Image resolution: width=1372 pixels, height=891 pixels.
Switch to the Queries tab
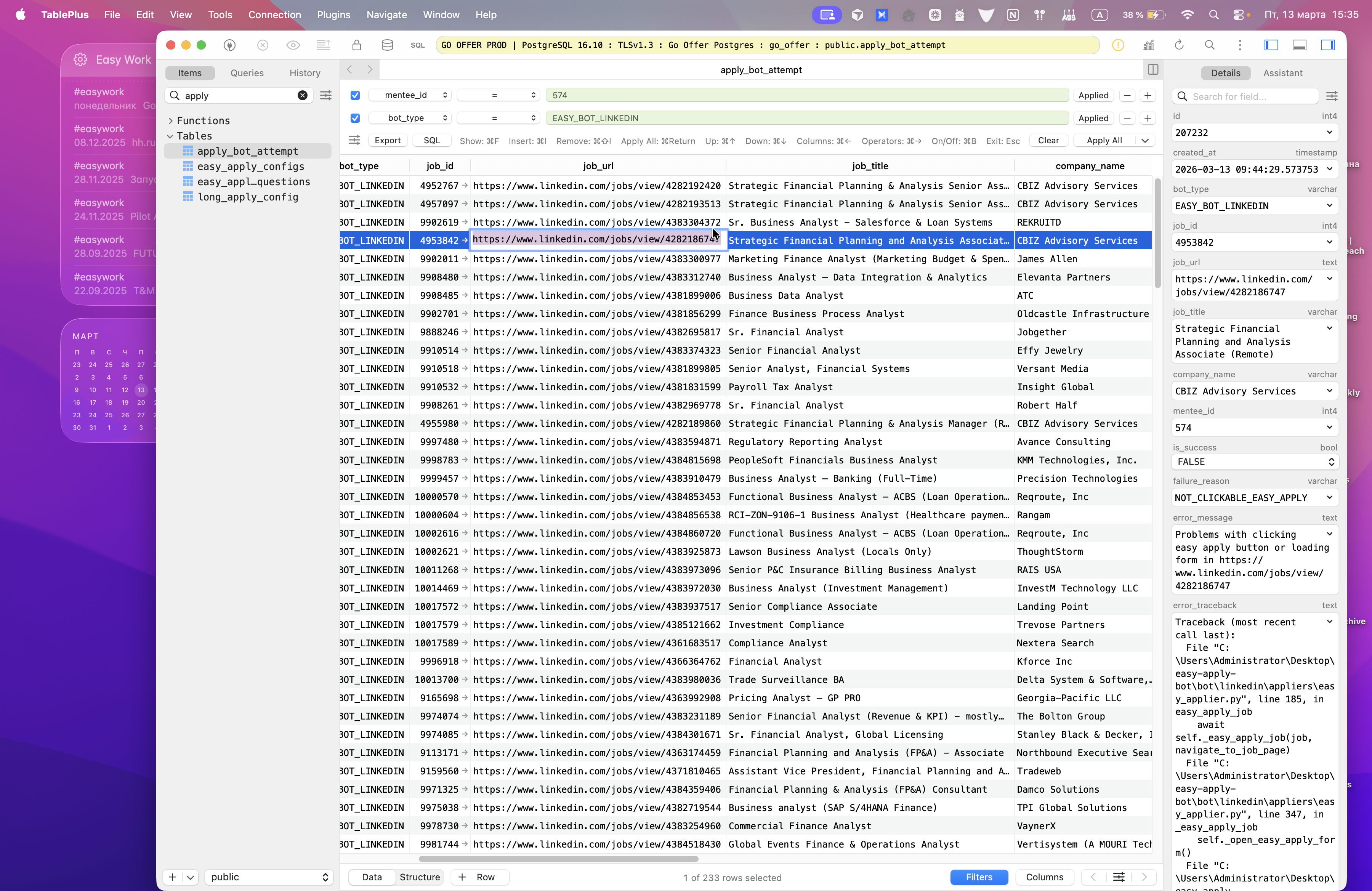coord(247,73)
